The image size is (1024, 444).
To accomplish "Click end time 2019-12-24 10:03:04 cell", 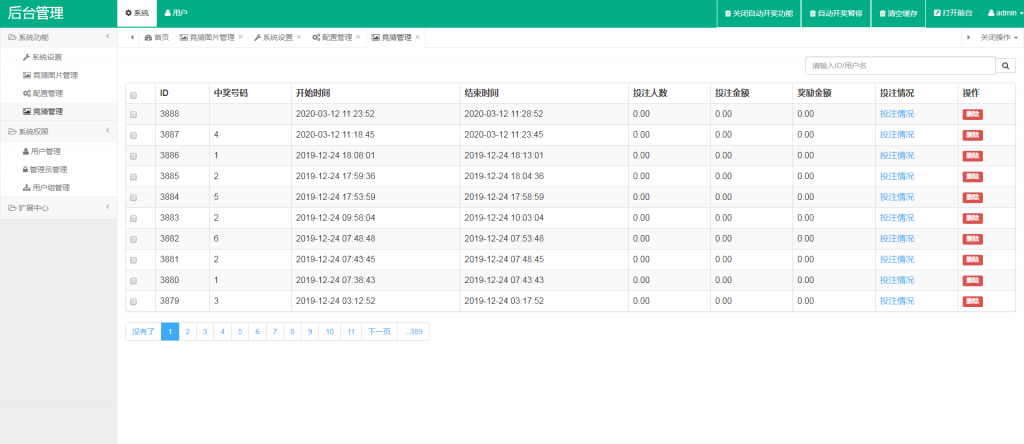I will pyautogui.click(x=544, y=217).
